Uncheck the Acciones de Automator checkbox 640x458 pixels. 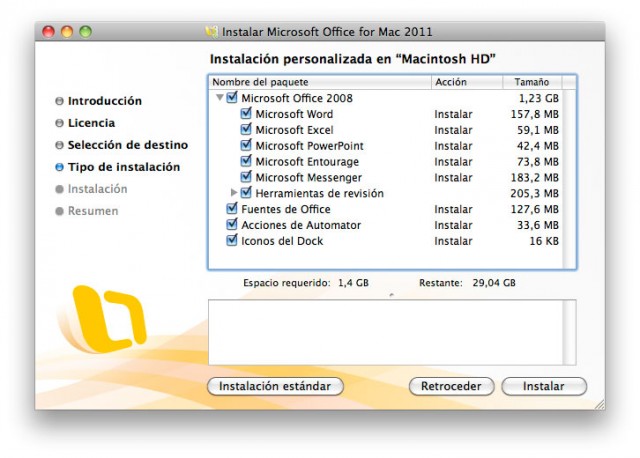(x=232, y=224)
